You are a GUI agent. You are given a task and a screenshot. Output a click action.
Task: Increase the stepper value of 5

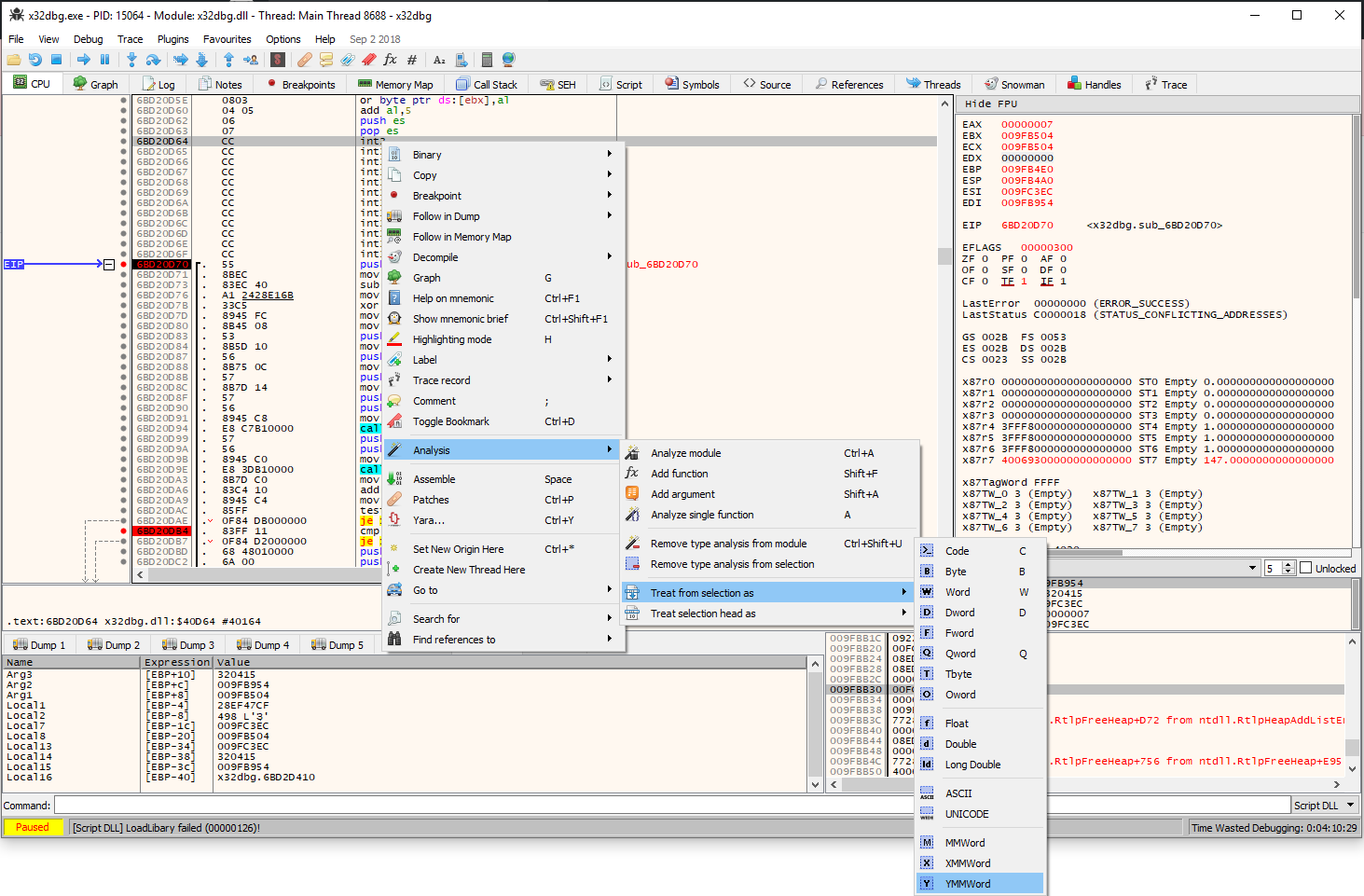coord(1288,565)
